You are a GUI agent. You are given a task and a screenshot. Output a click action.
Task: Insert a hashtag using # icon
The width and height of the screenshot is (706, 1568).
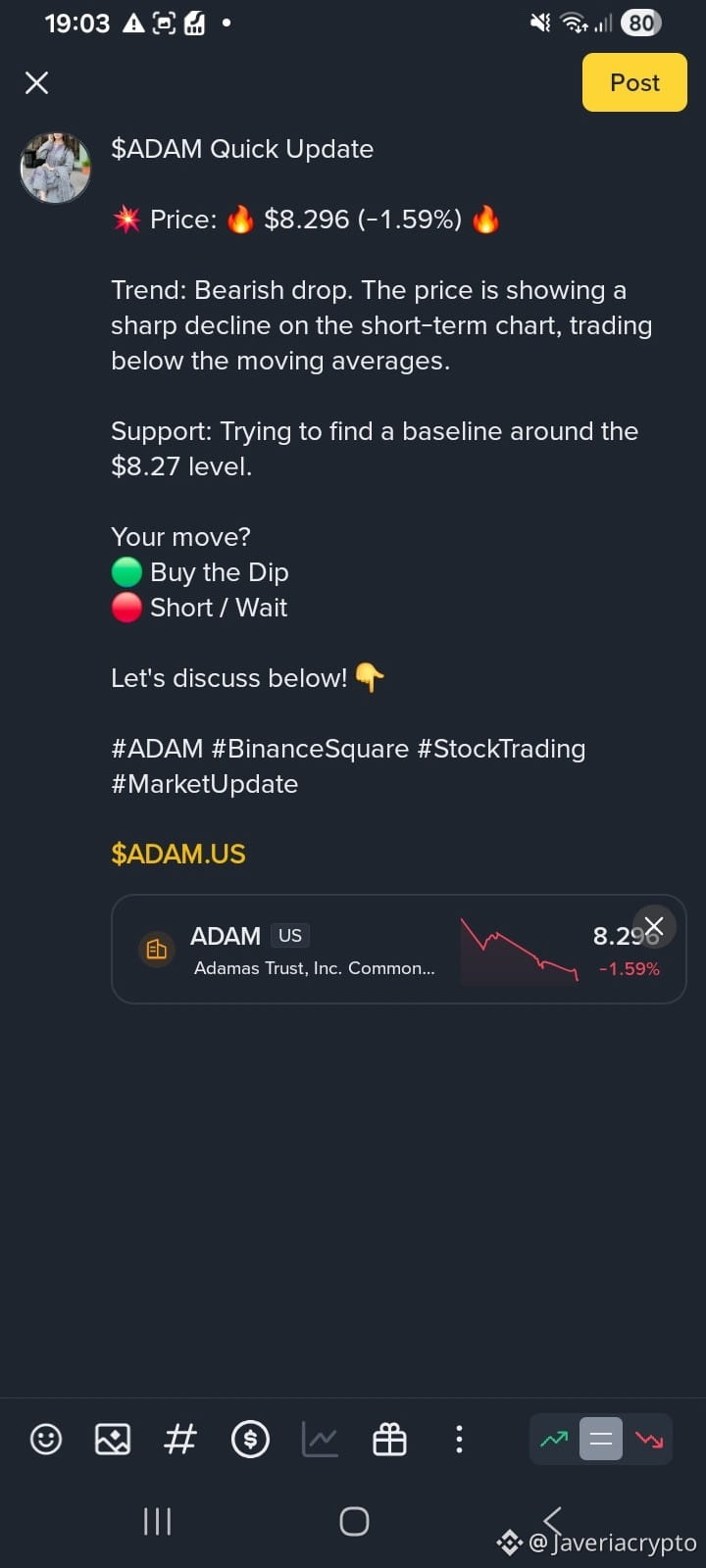(x=180, y=1439)
